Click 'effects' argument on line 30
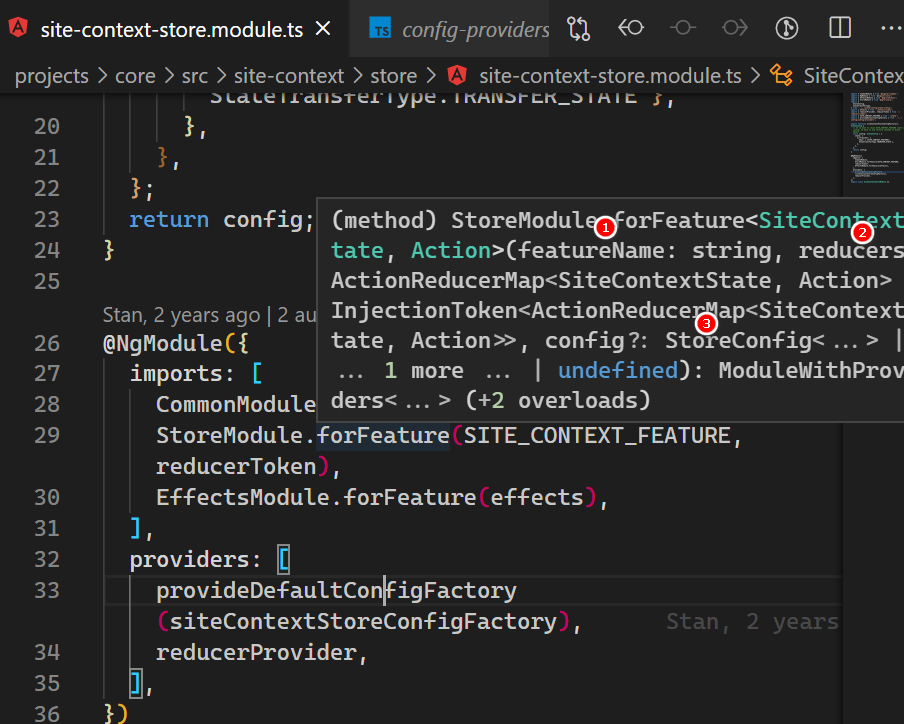Viewport: 904px width, 724px height. click(x=537, y=497)
